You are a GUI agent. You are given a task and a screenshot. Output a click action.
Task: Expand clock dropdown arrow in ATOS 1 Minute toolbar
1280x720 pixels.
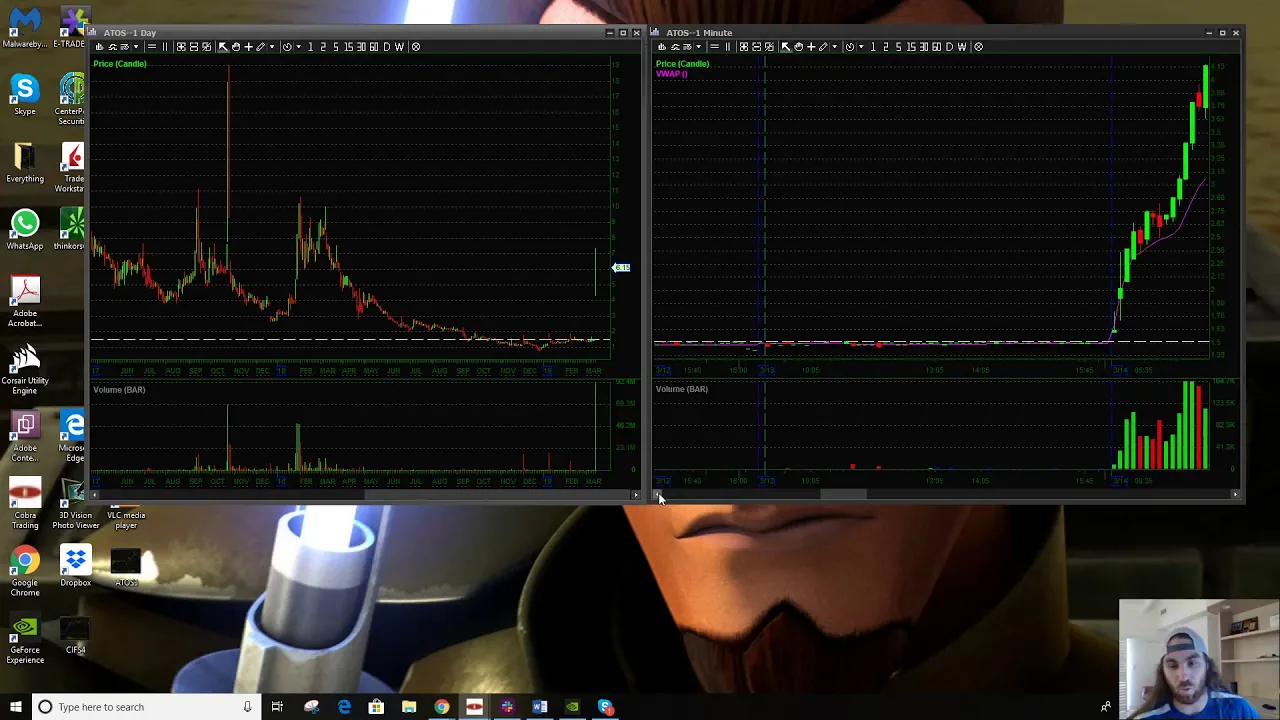pos(861,46)
